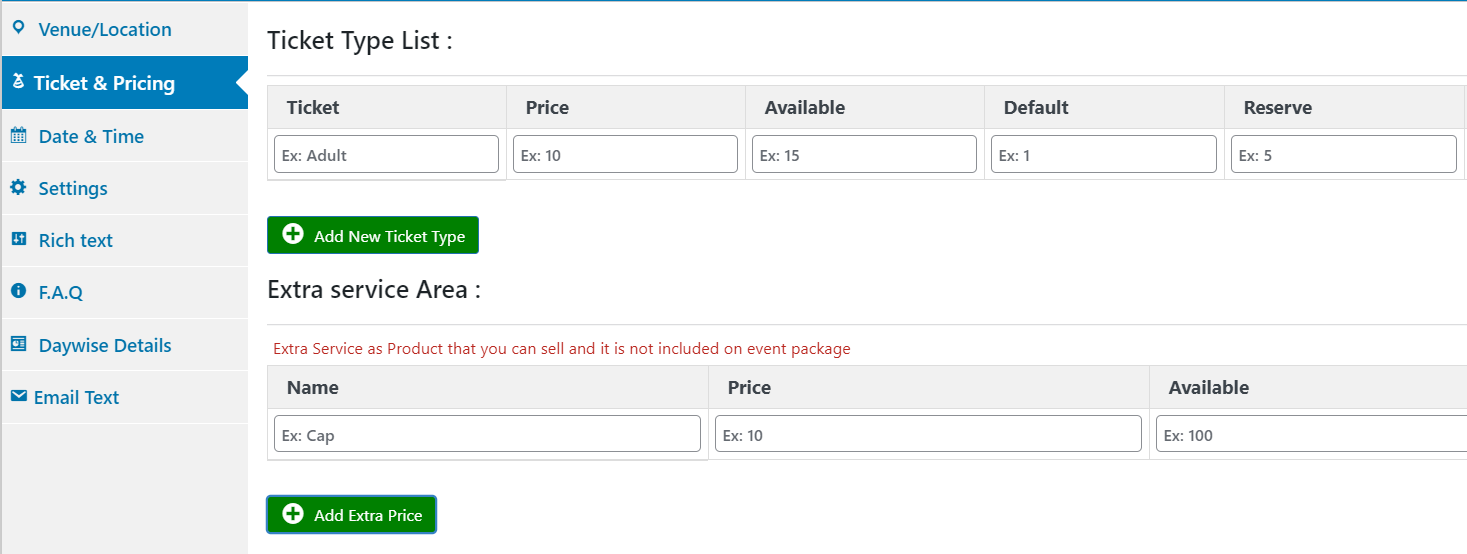Viewport: 1467px width, 554px height.
Task: Click the envelope icon beside Email Text
Action: [18, 396]
